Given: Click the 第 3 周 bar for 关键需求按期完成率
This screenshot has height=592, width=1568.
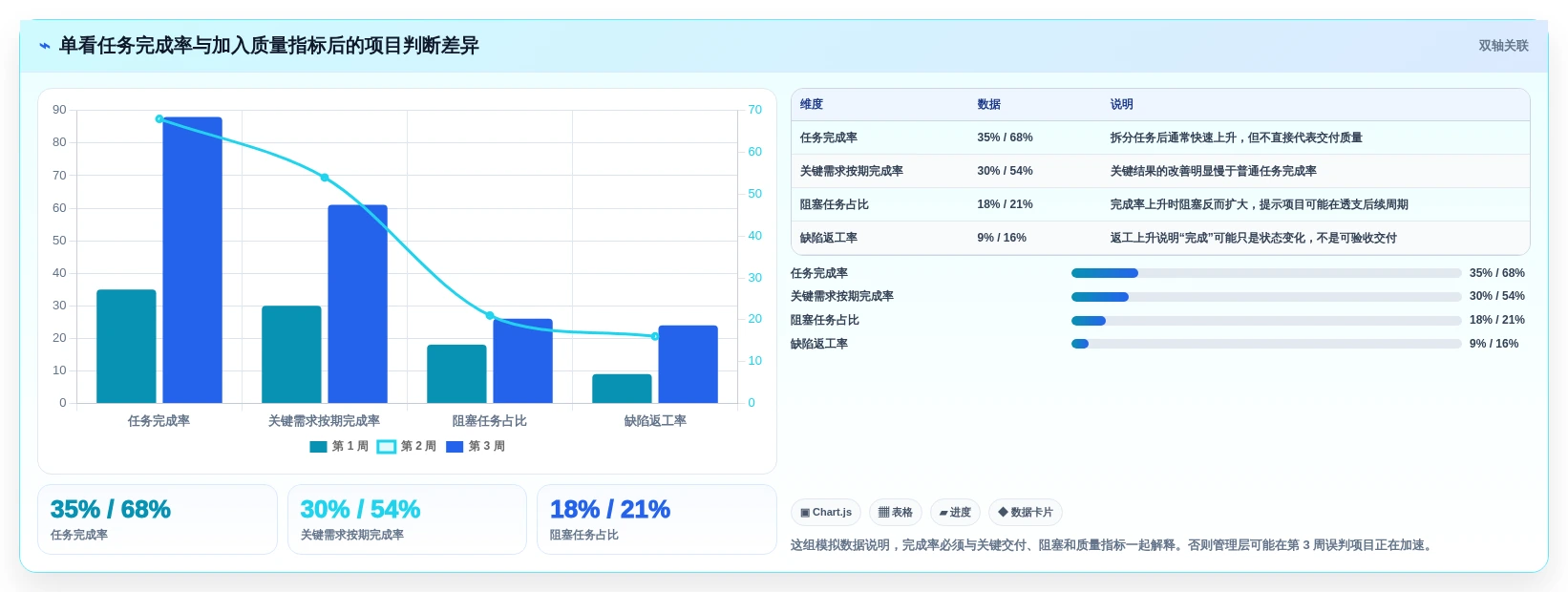Looking at the screenshot, I should pyautogui.click(x=357, y=304).
